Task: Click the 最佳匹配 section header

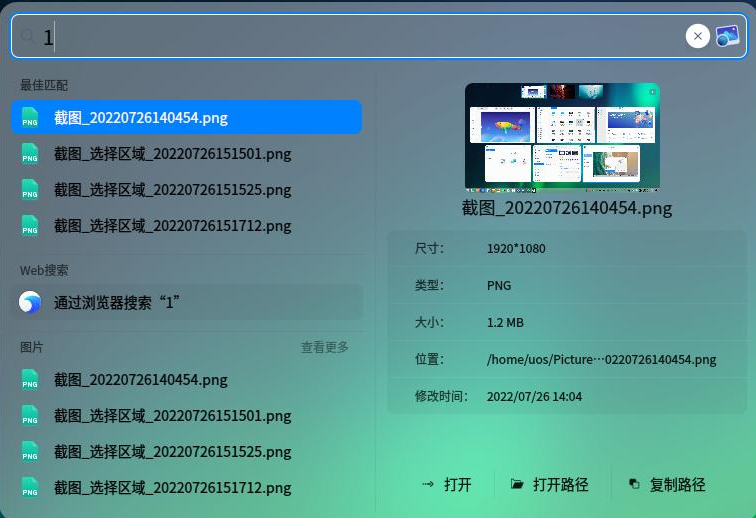Action: click(43, 85)
